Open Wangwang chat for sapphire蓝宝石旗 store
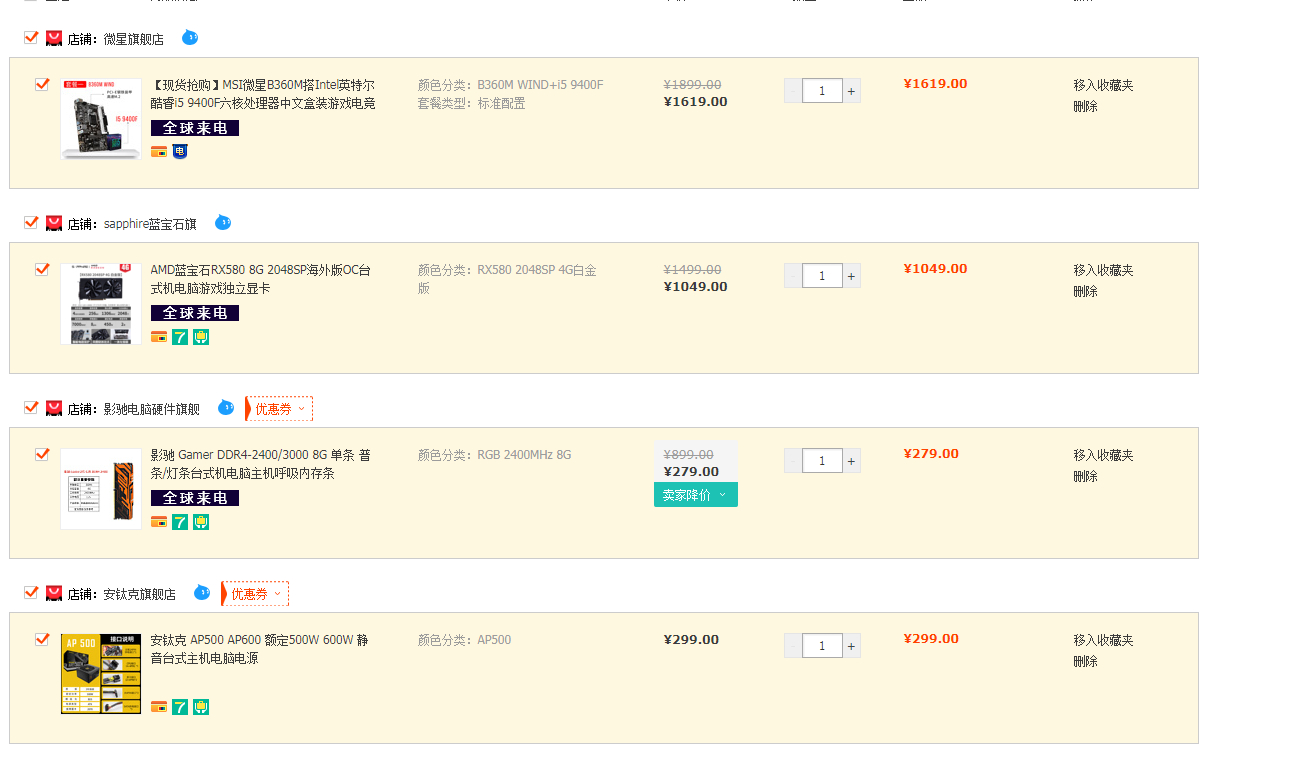1291x778 pixels. 223,222
